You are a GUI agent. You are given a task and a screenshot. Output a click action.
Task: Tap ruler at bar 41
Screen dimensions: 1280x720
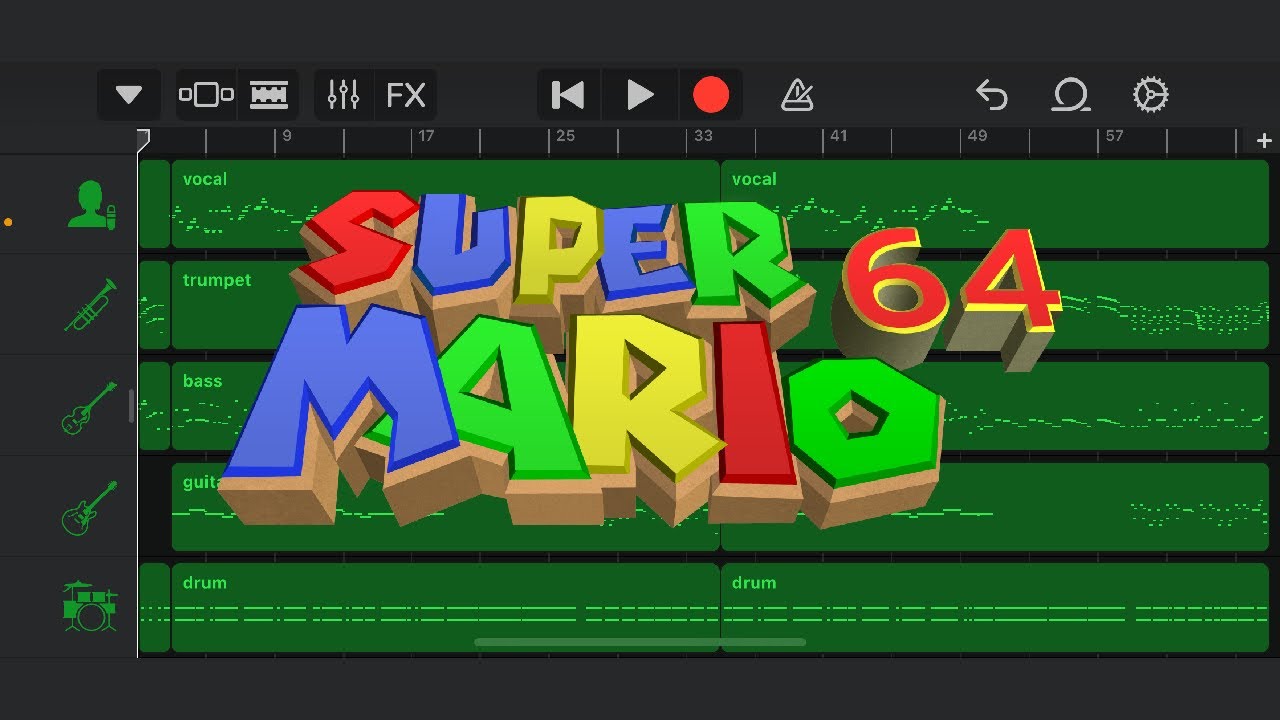tap(839, 137)
